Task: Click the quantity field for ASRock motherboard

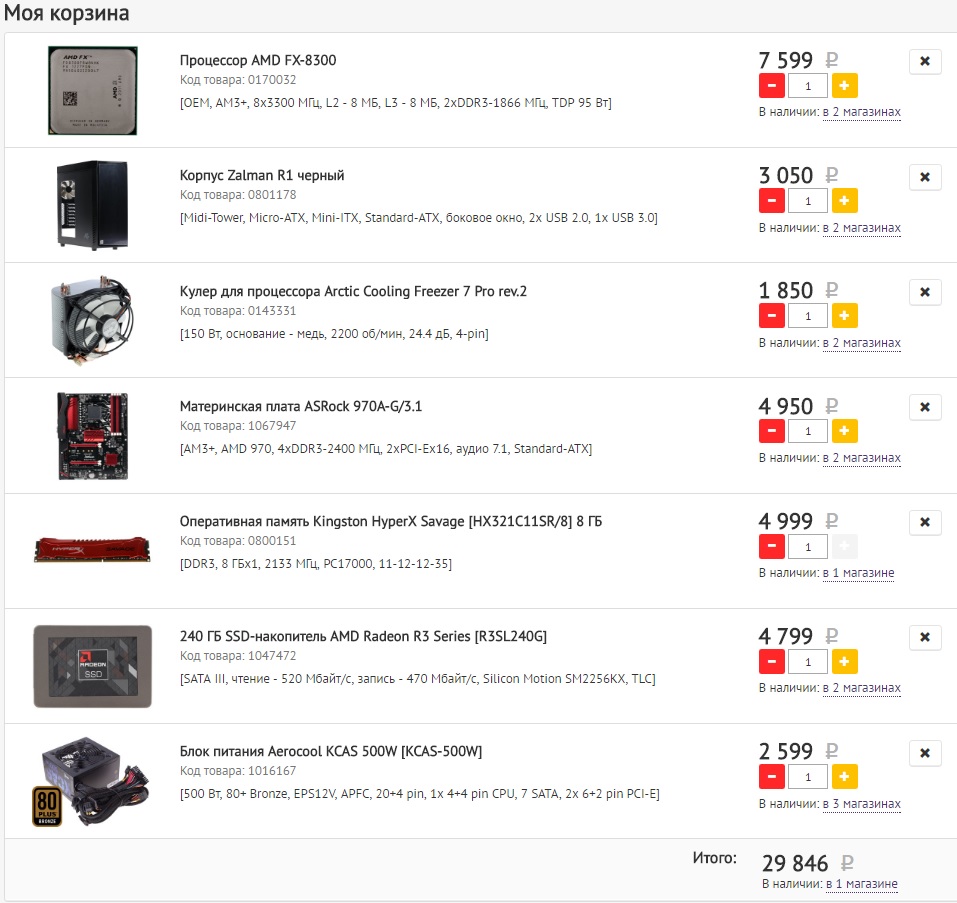Action: (x=807, y=431)
